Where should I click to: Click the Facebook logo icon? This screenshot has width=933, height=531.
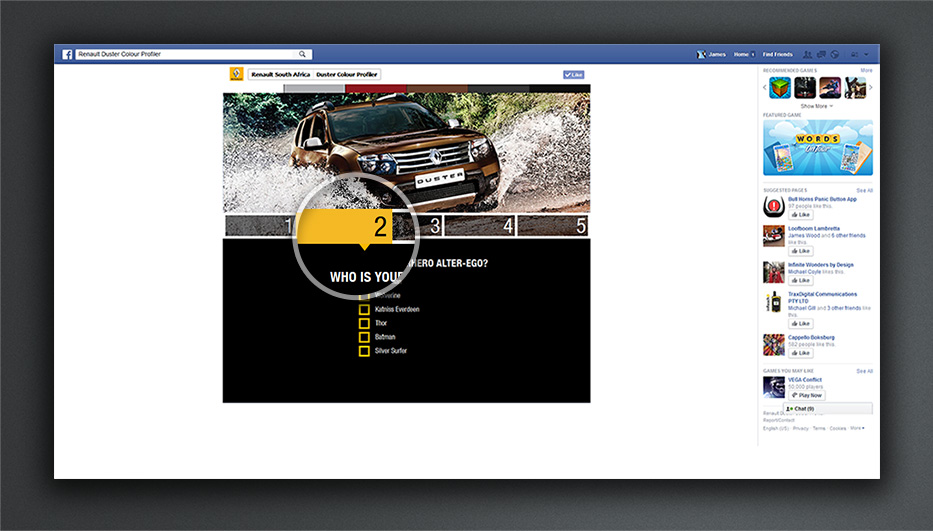click(68, 54)
